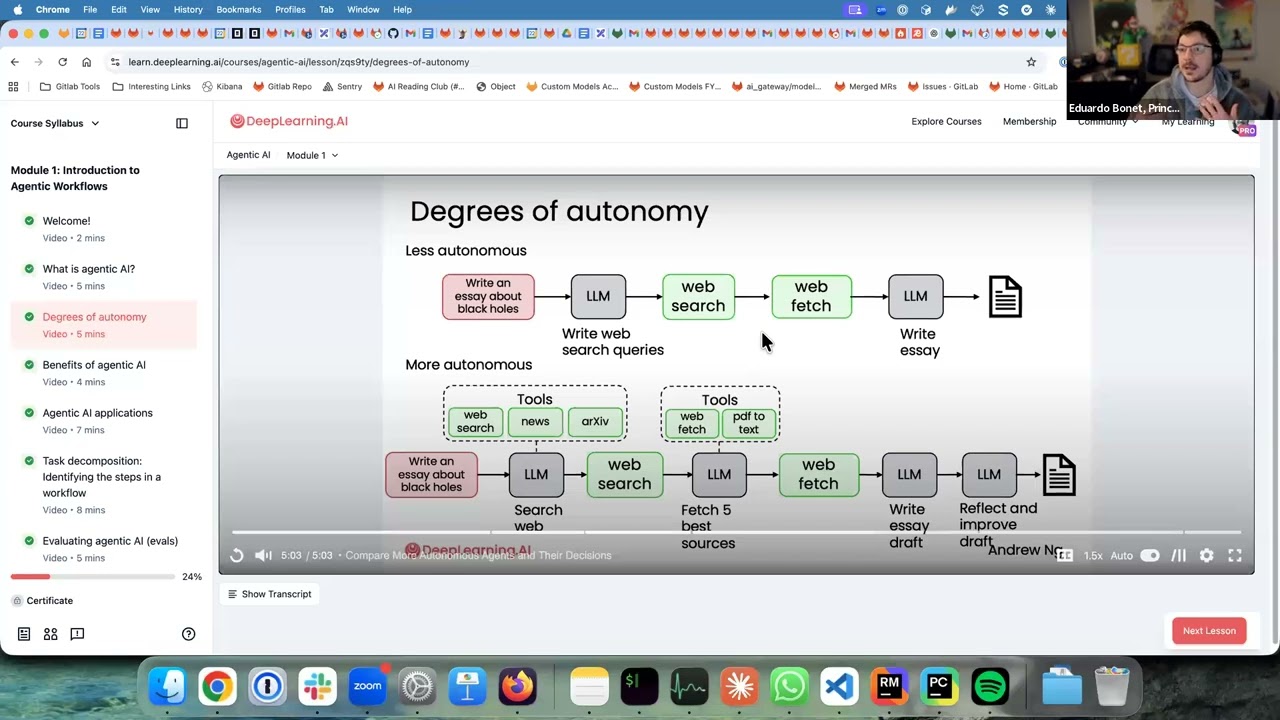This screenshot has height=720, width=1280.
Task: Open the Gitlab Tools bookmark folder
Action: pyautogui.click(x=69, y=87)
